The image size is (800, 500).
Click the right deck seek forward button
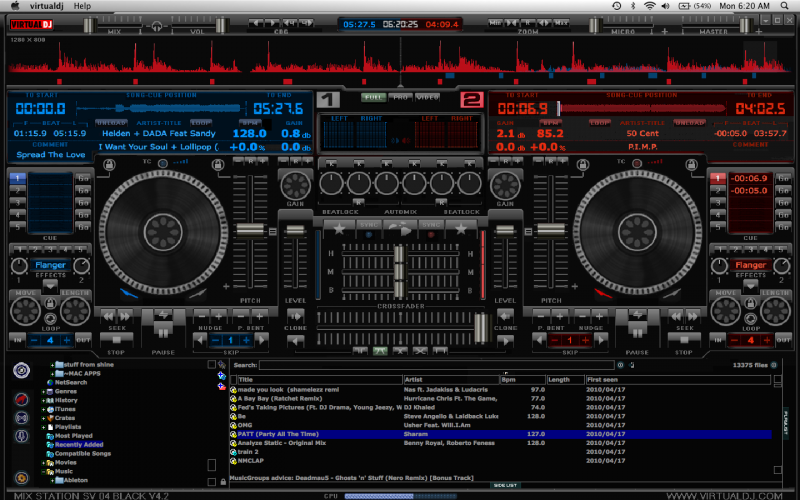click(691, 316)
